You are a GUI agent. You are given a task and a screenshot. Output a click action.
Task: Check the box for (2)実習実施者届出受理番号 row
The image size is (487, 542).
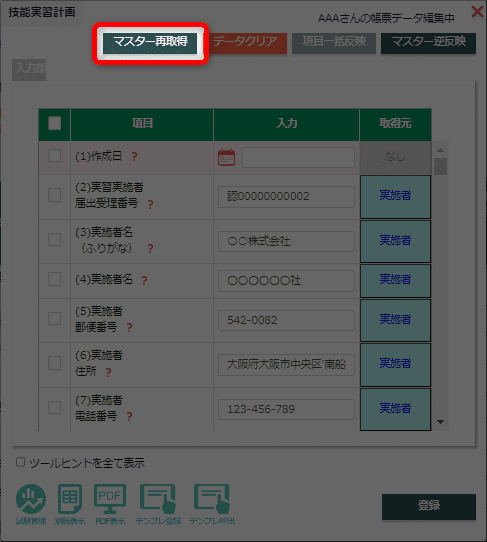[55, 195]
